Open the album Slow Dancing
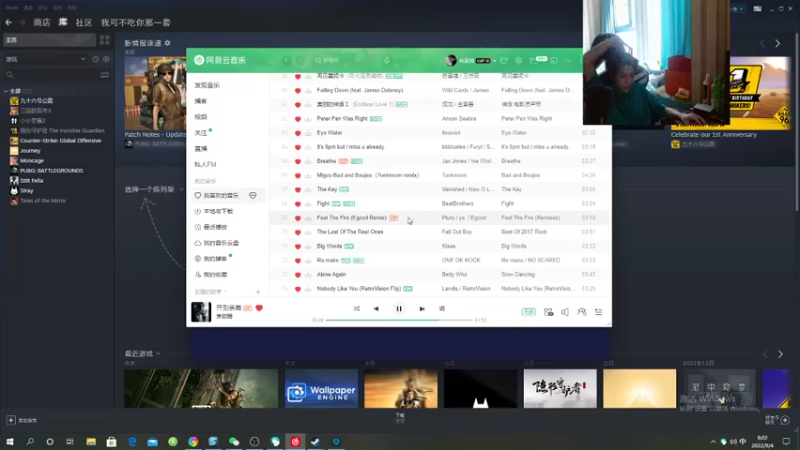This screenshot has height=450, width=800. click(518, 274)
